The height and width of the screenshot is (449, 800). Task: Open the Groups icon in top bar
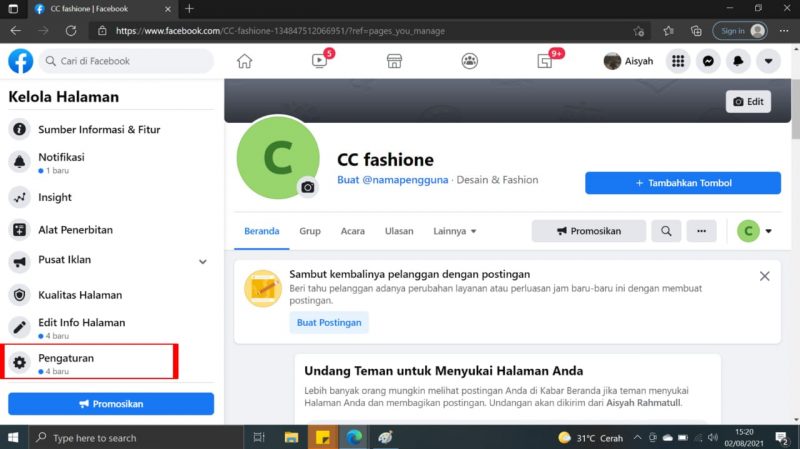(x=469, y=61)
